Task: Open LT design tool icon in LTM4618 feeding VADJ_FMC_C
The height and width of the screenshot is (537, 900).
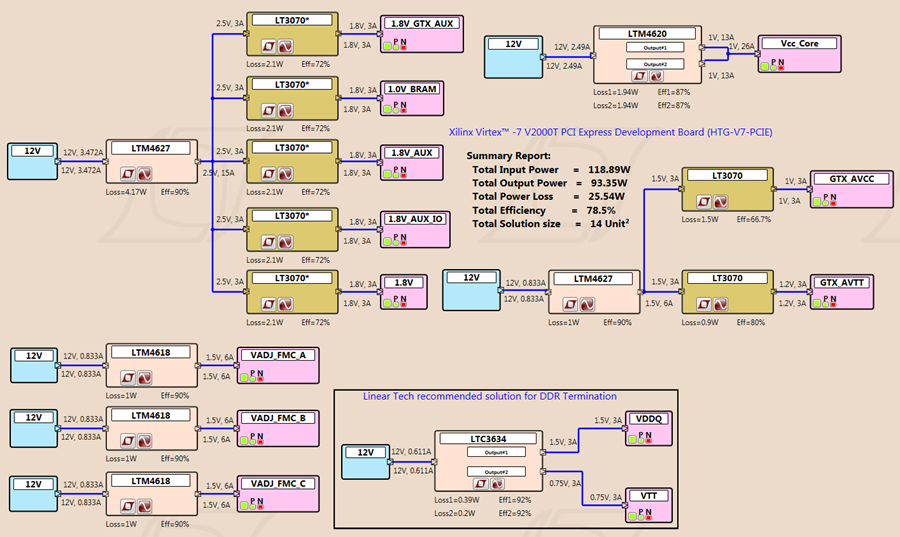Action: [127, 506]
